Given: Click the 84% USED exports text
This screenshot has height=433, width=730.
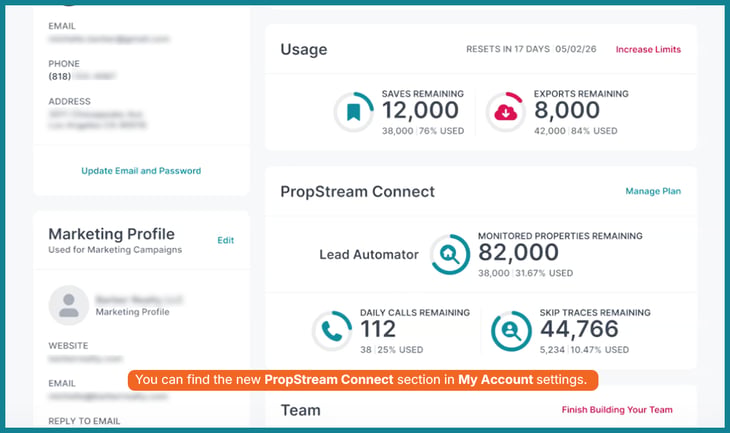Looking at the screenshot, I should click(594, 131).
